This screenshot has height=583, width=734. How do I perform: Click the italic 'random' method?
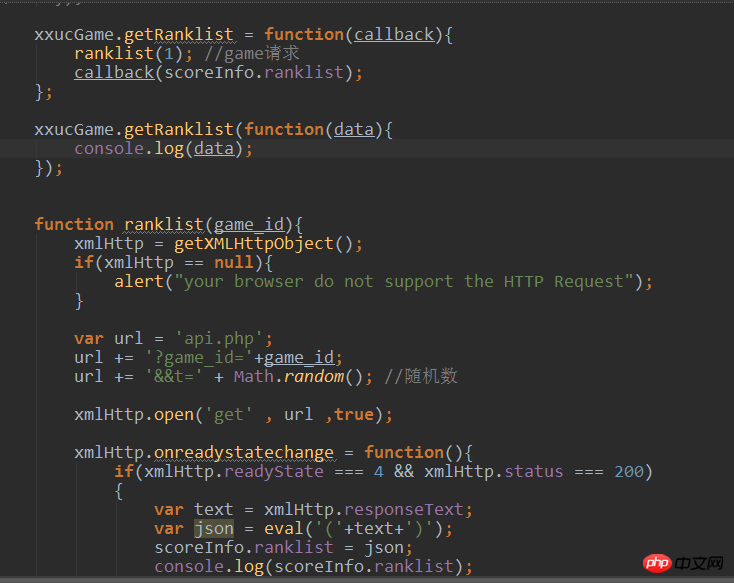(x=314, y=376)
